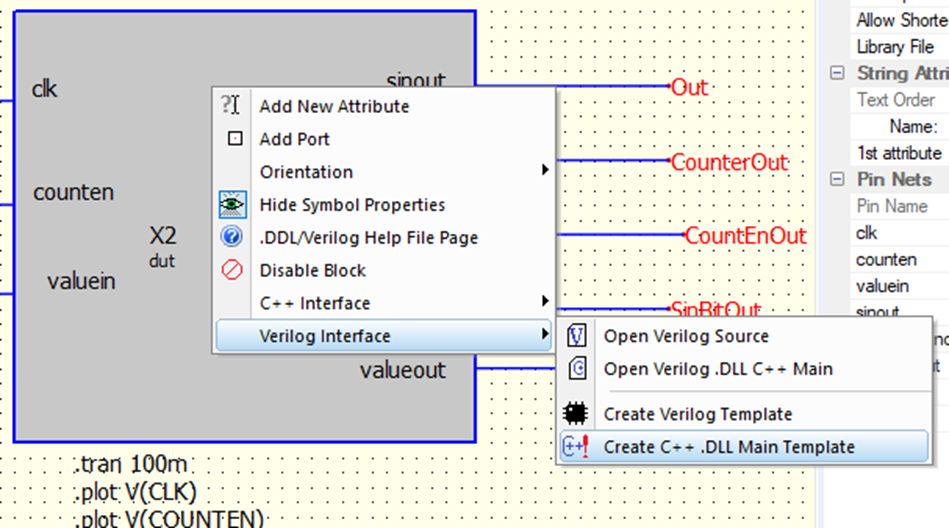Click the Name: property field
The width and height of the screenshot is (949, 528).
click(899, 127)
